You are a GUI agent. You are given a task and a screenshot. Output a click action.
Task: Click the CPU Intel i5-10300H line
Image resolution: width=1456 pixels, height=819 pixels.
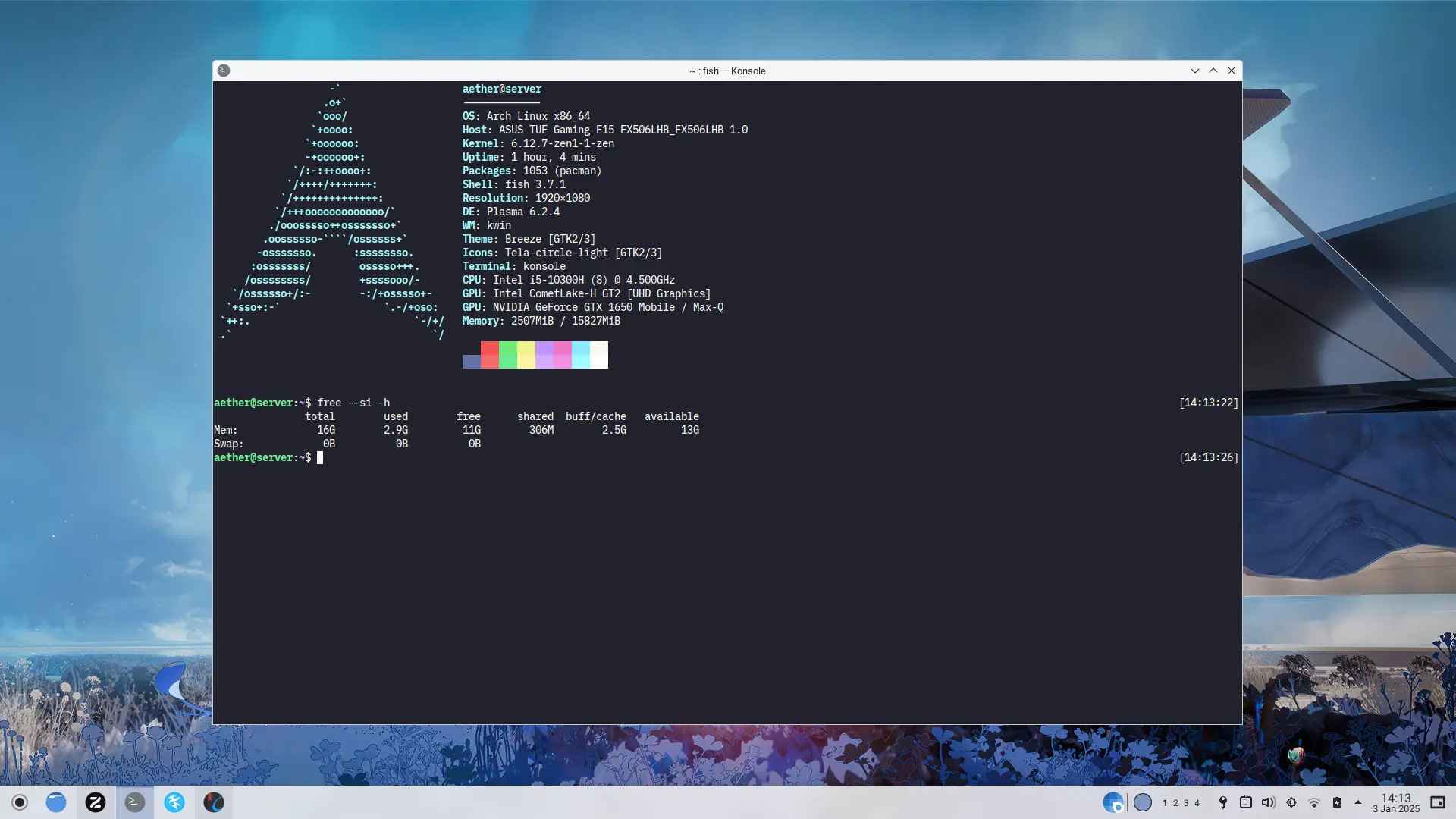pos(569,280)
